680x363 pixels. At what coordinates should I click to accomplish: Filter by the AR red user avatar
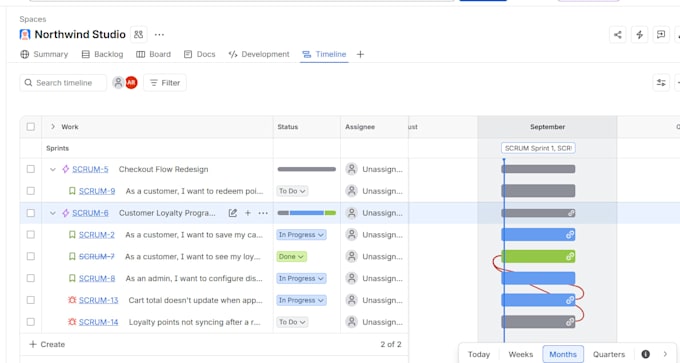click(x=131, y=82)
